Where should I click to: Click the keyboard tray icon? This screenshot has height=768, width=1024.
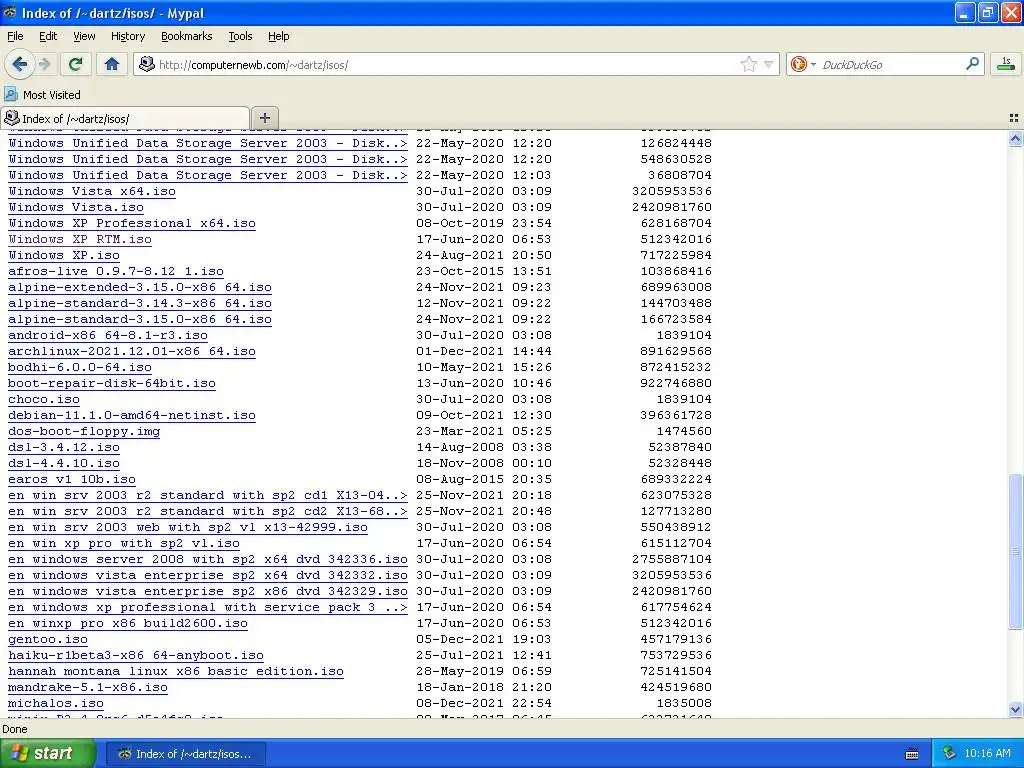(912, 754)
